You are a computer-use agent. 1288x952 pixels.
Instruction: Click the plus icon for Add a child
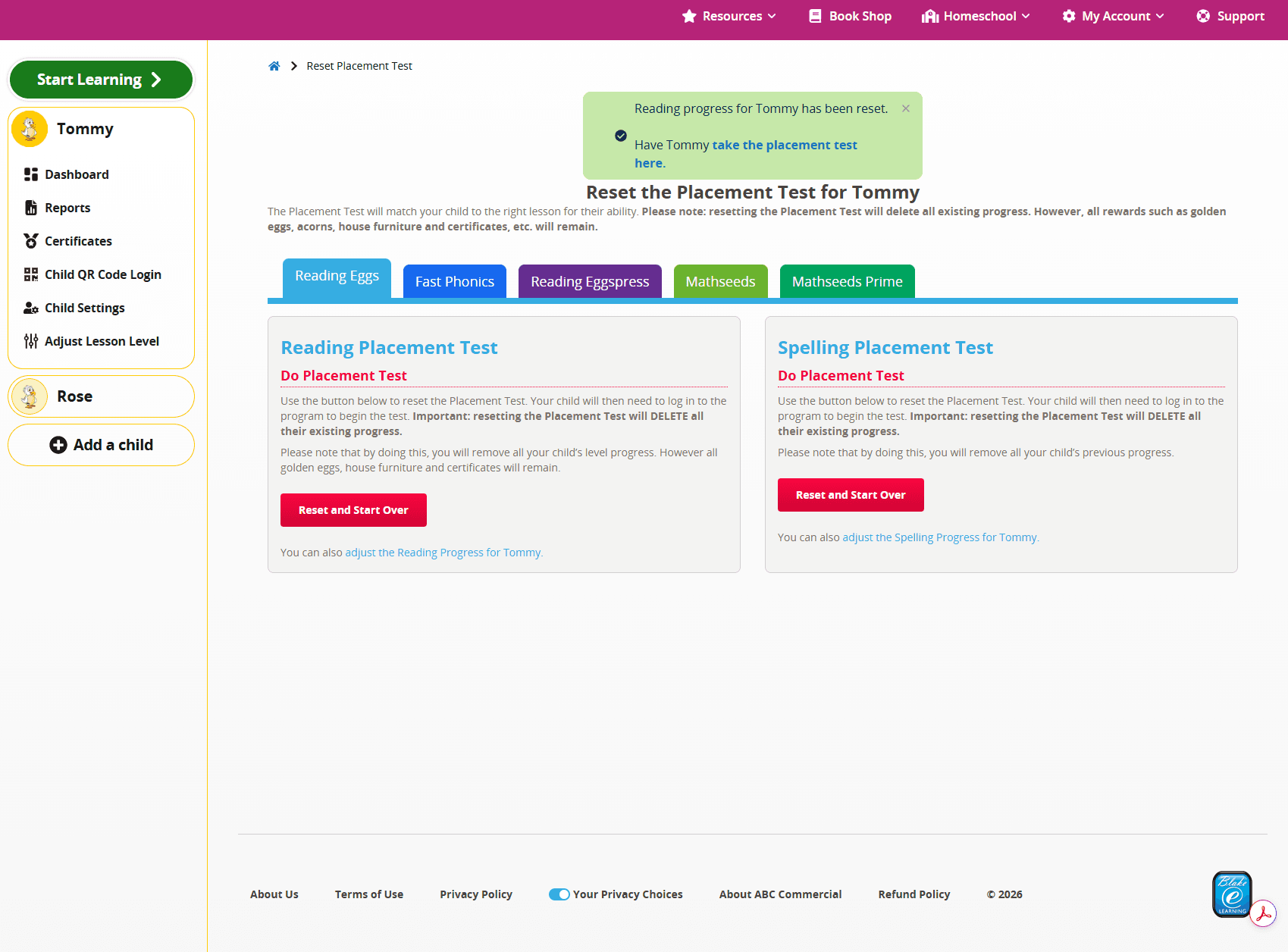click(58, 445)
